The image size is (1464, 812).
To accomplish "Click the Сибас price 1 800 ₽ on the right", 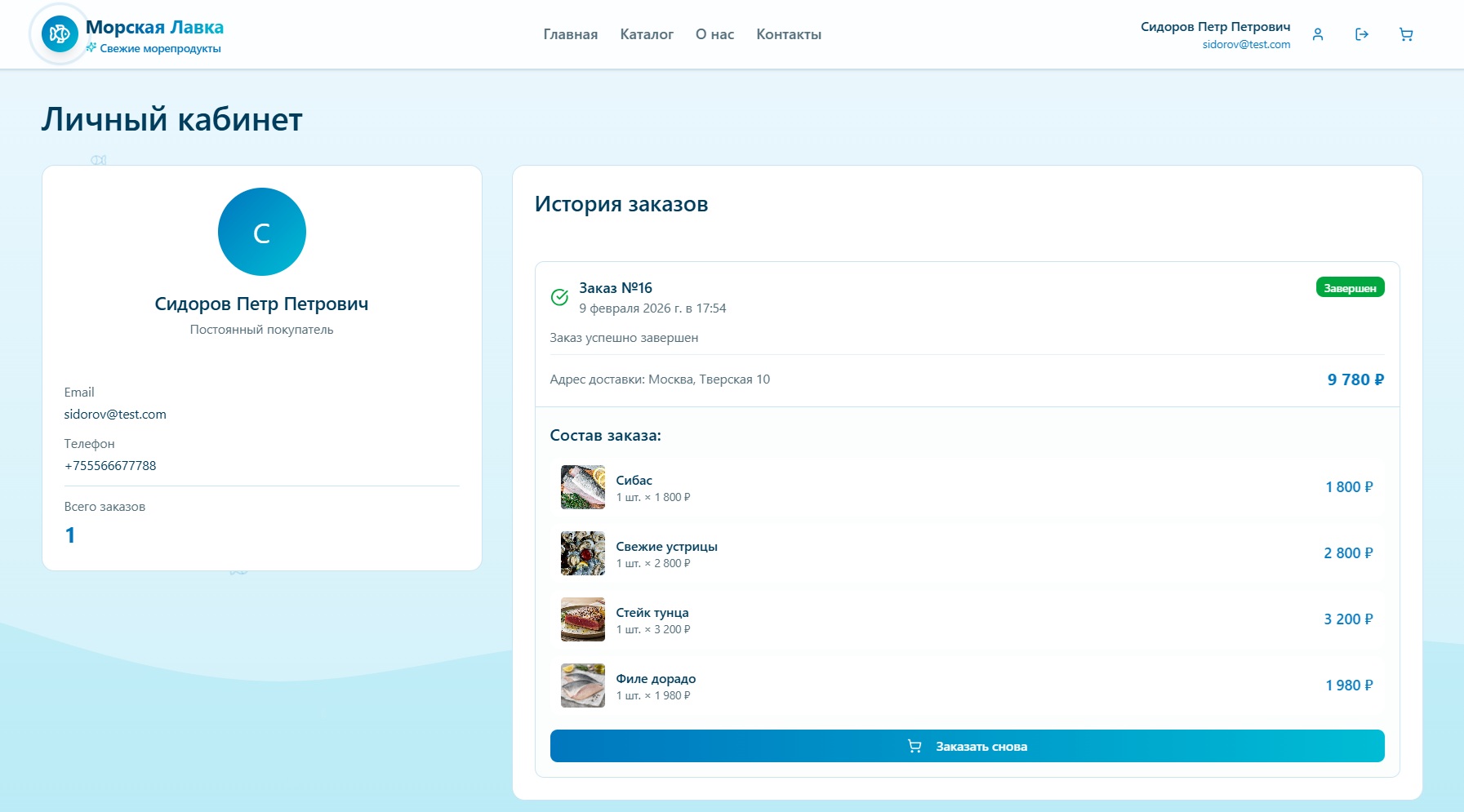I will (1349, 487).
